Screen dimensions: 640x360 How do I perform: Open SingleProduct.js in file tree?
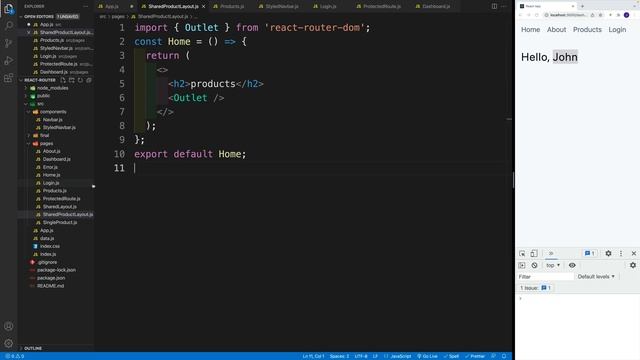pyautogui.click(x=60, y=222)
